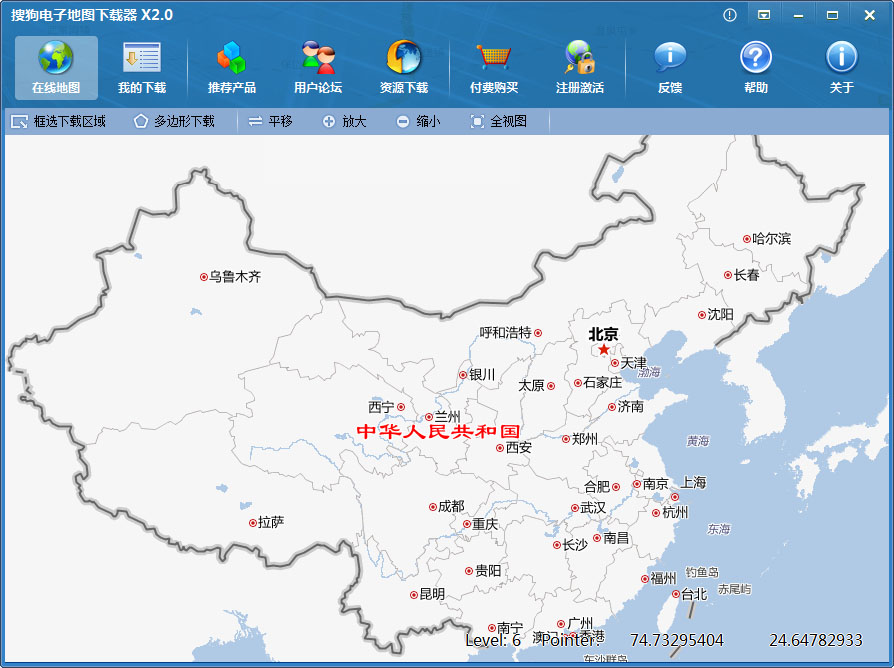This screenshot has width=894, height=668.
Task: Open the 在线地图 online map view
Action: tap(56, 67)
